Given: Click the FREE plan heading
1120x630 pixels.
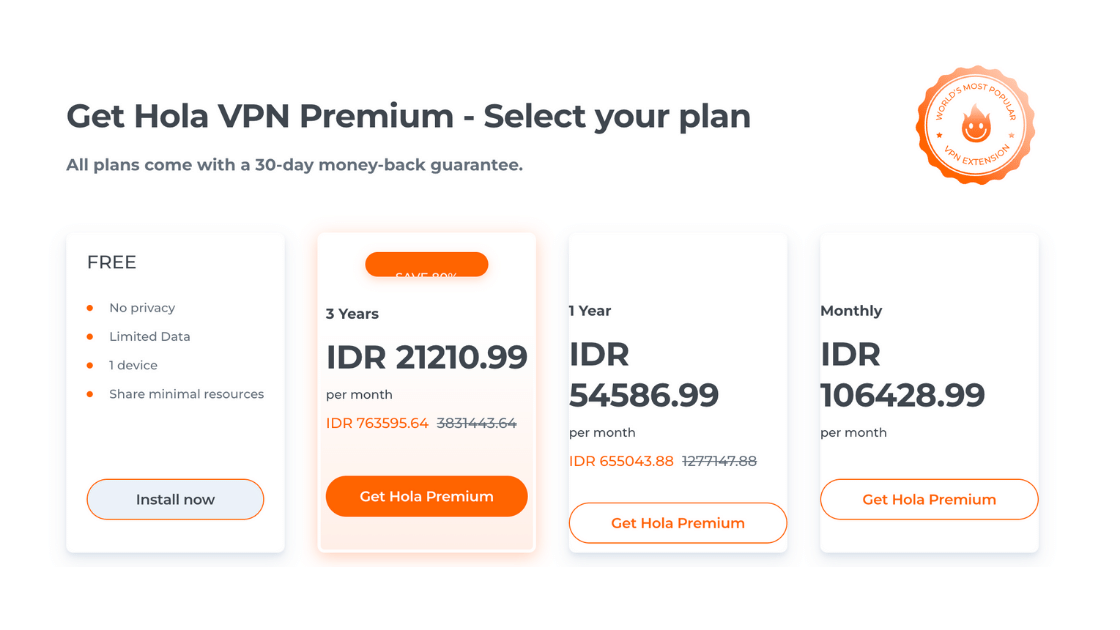Looking at the screenshot, I should [x=111, y=262].
